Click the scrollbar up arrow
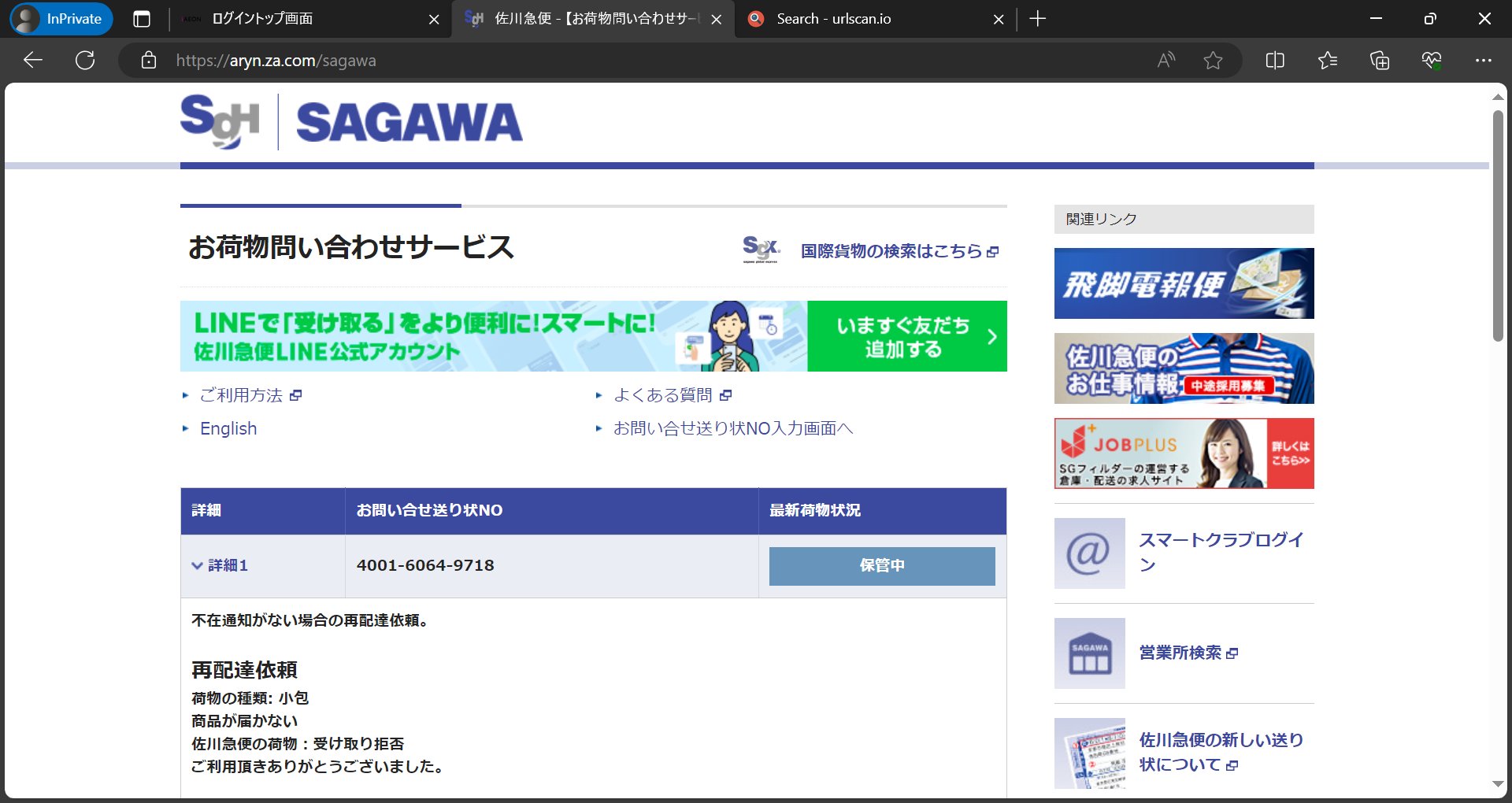 click(1498, 97)
